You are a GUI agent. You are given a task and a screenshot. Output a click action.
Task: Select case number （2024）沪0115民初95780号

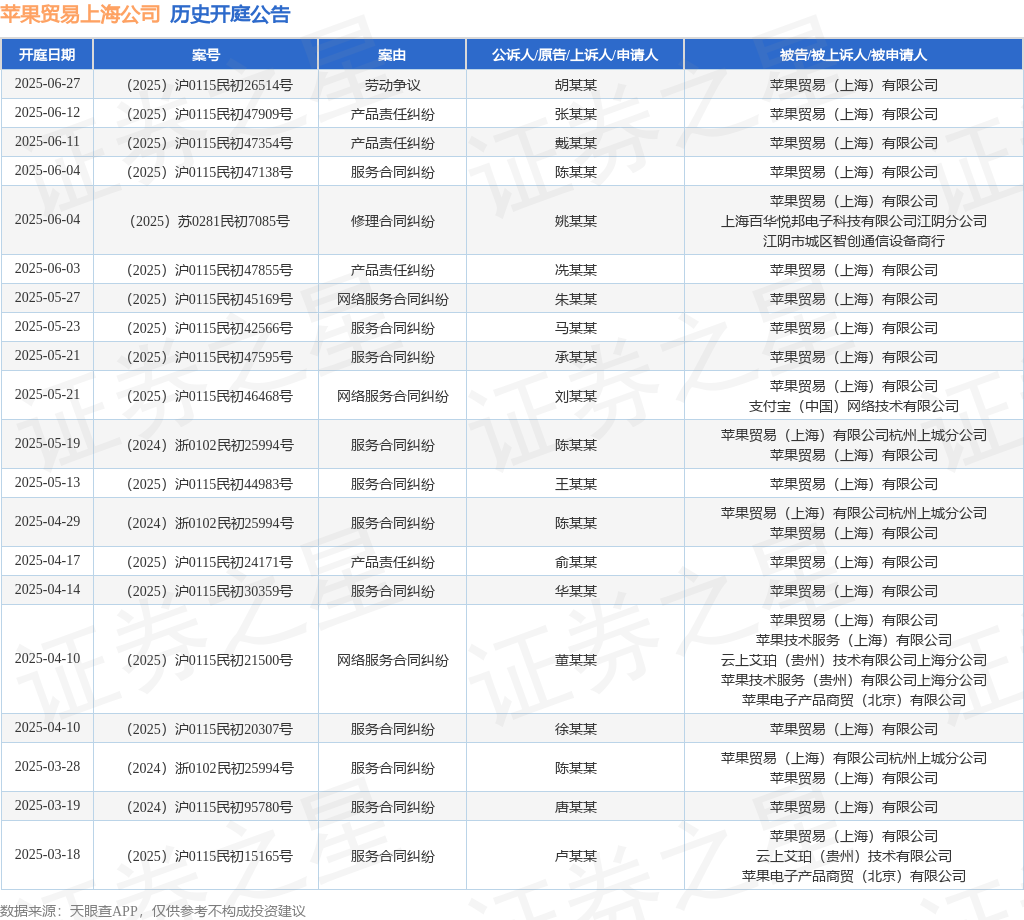point(209,807)
